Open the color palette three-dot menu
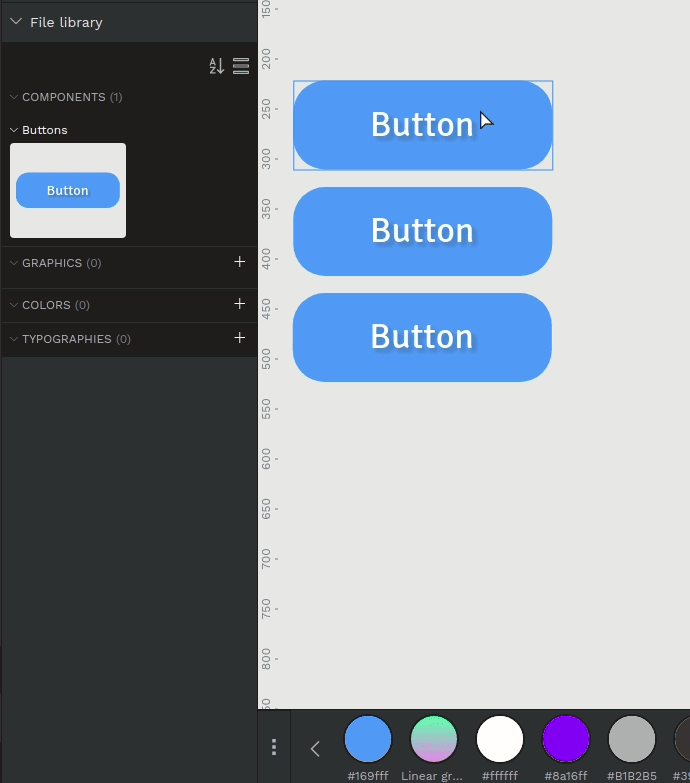Screen dimensions: 690x783 (x=274, y=747)
